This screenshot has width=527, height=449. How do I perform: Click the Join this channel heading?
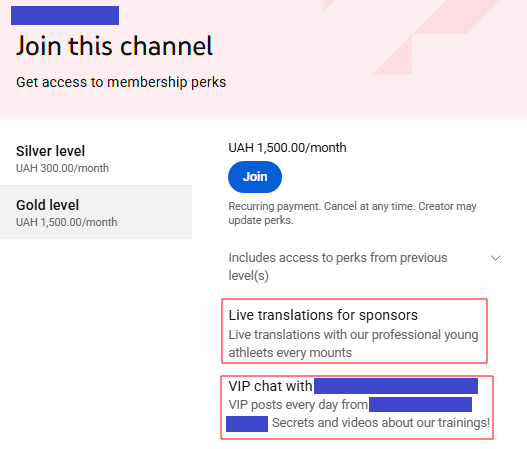[115, 46]
